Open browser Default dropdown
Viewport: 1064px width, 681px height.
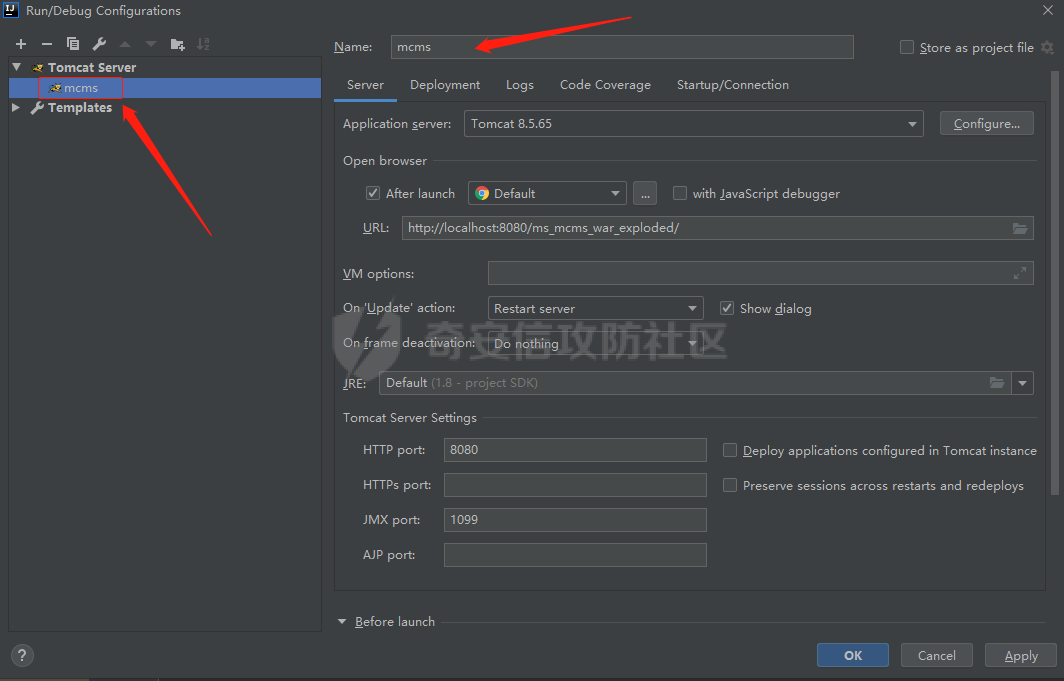point(547,193)
